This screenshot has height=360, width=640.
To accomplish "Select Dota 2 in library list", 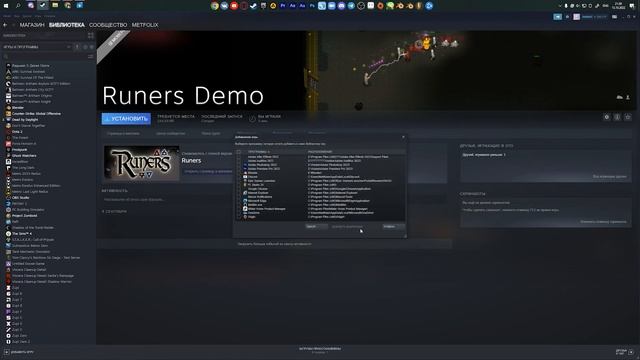I will pos(17,132).
